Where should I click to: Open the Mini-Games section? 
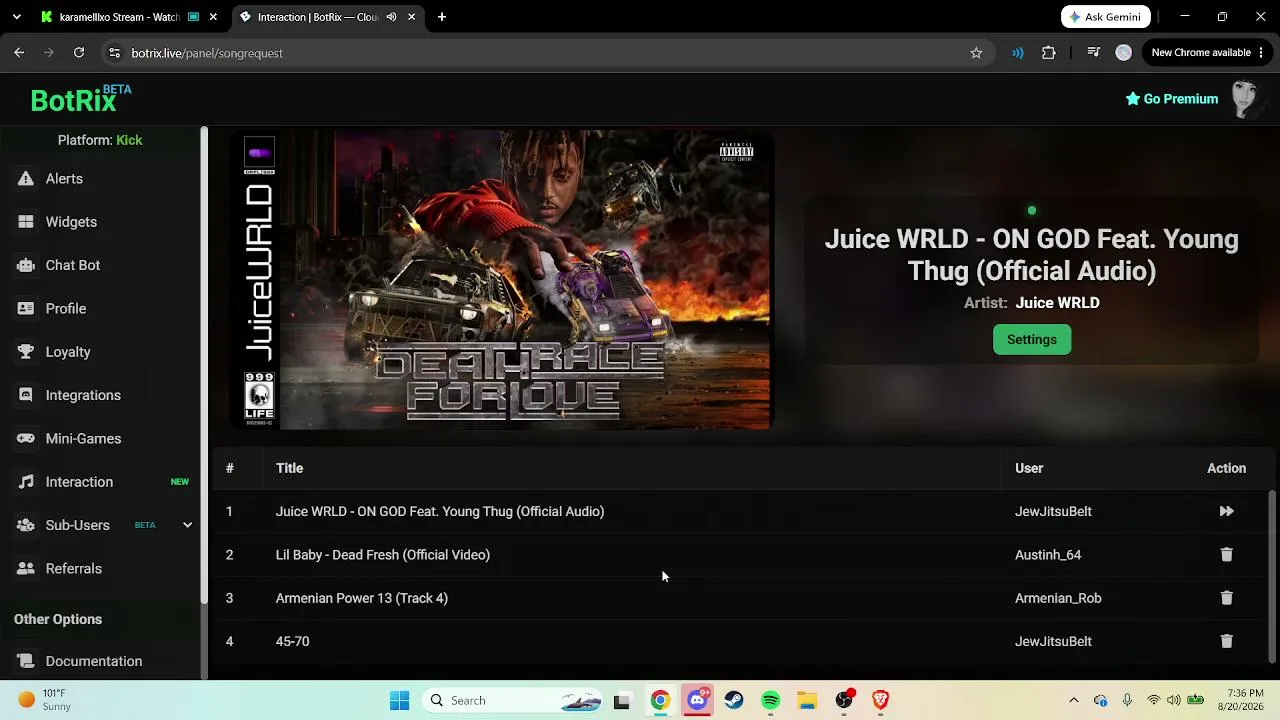click(83, 439)
